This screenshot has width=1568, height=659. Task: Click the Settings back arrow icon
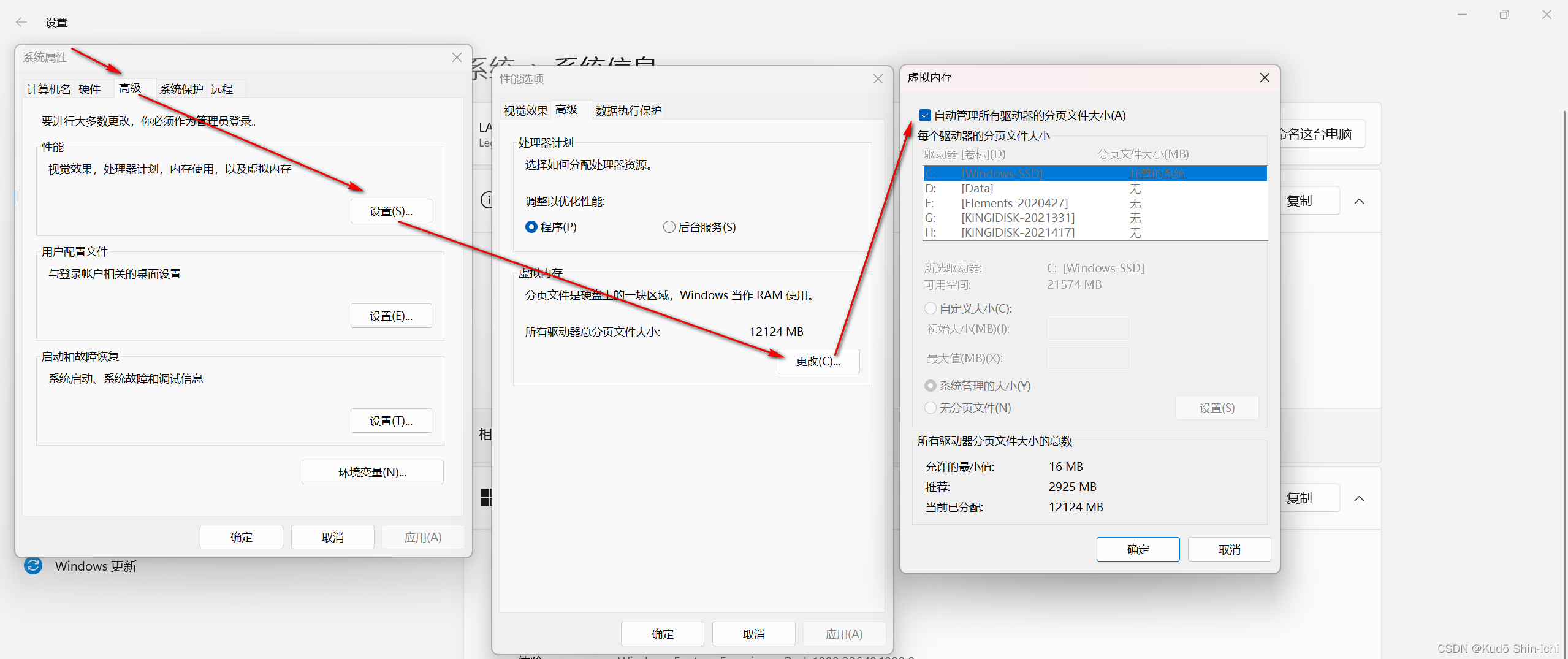(x=21, y=23)
